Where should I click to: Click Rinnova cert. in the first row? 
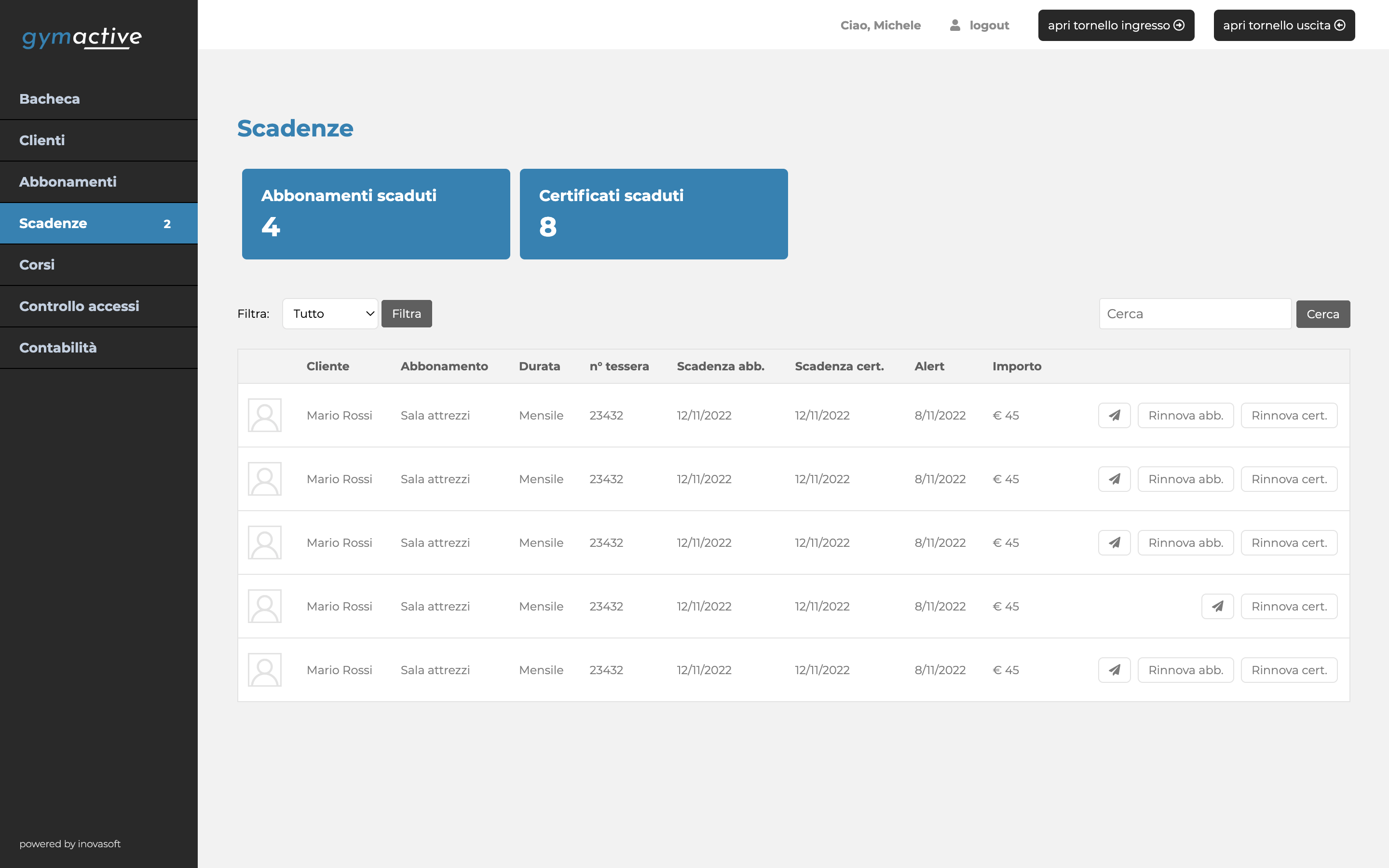1289,416
